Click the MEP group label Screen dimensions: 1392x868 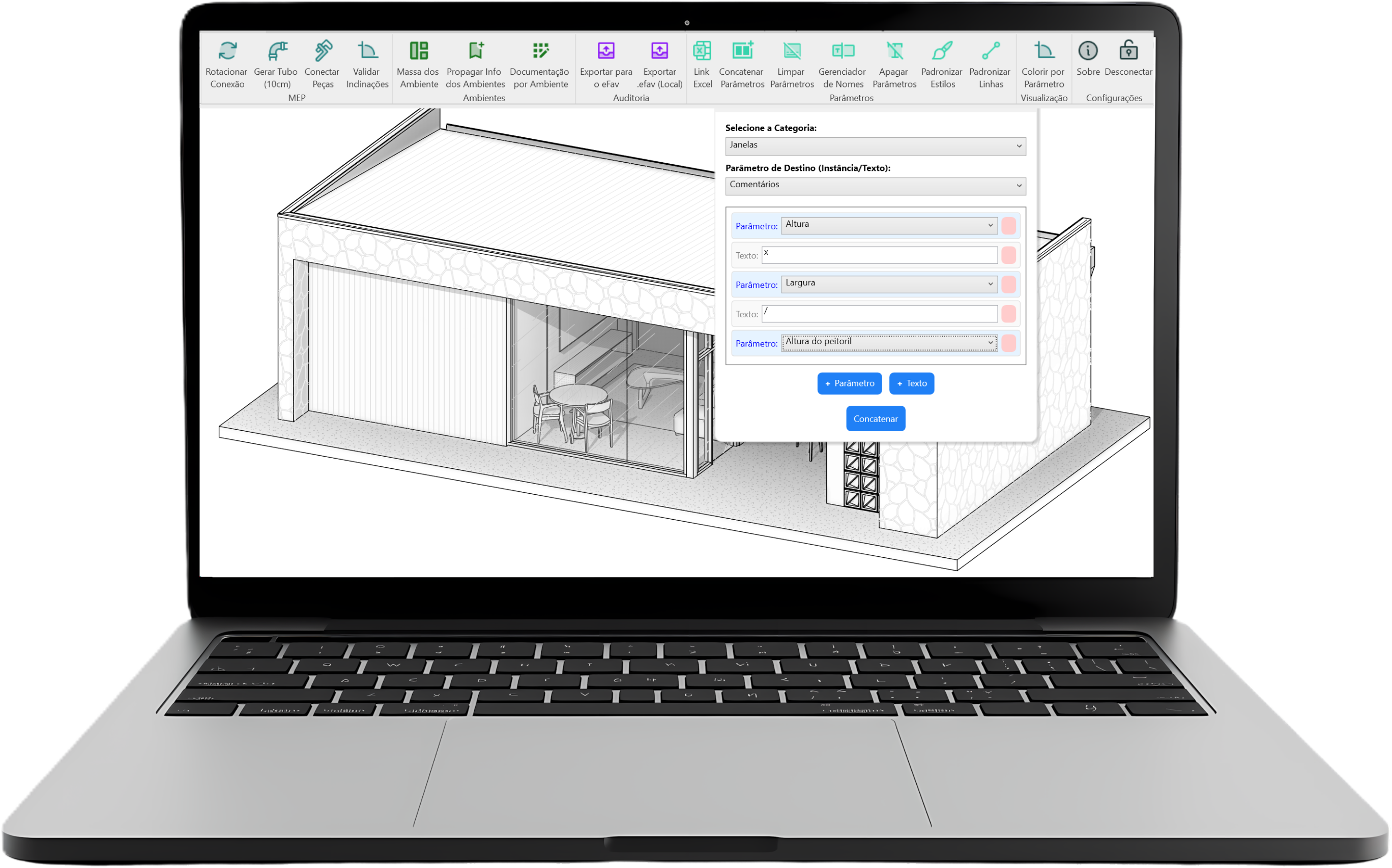[x=297, y=98]
